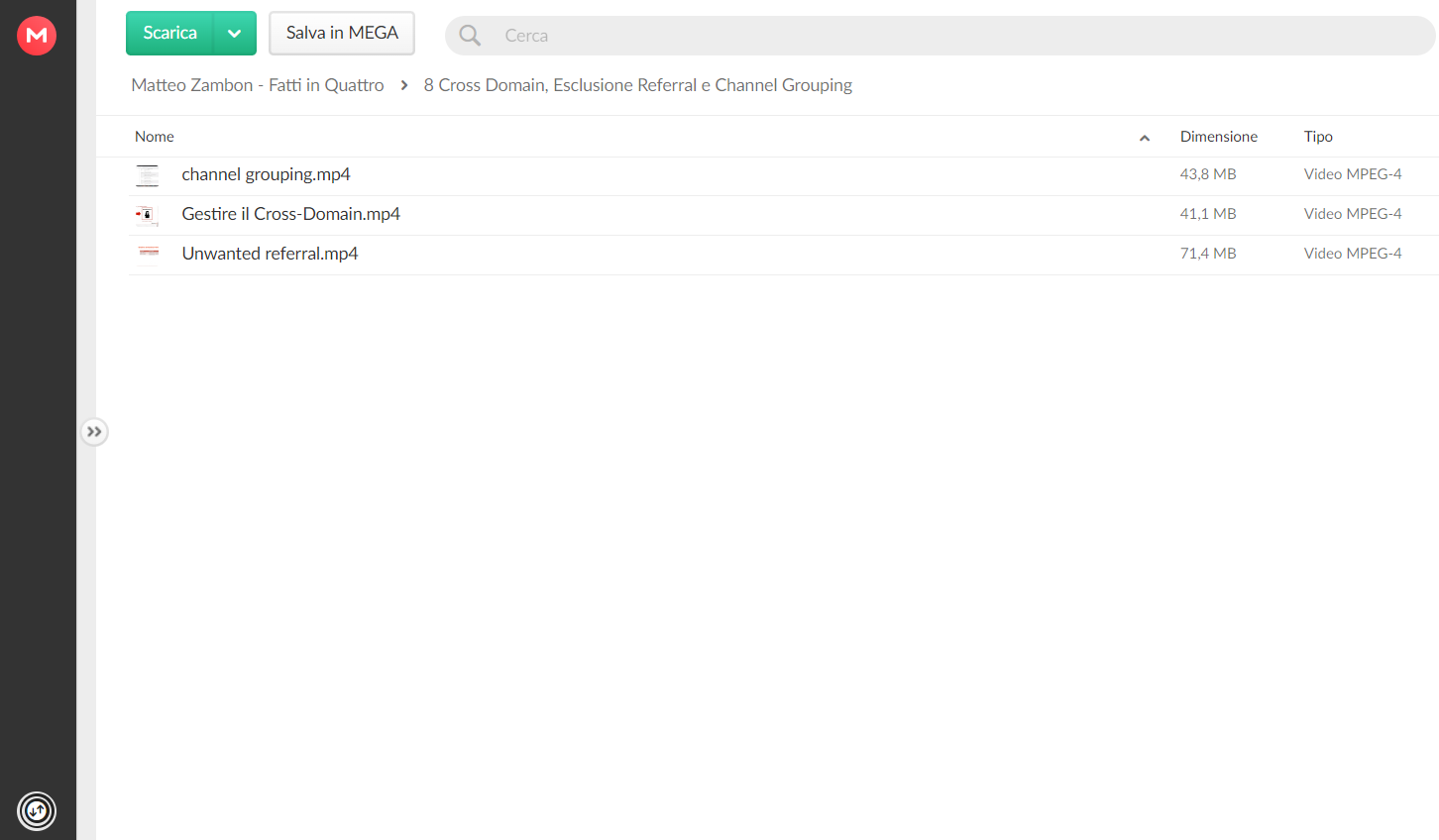Image resolution: width=1439 pixels, height=840 pixels.
Task: Sort files by Nome column
Action: click(155, 137)
